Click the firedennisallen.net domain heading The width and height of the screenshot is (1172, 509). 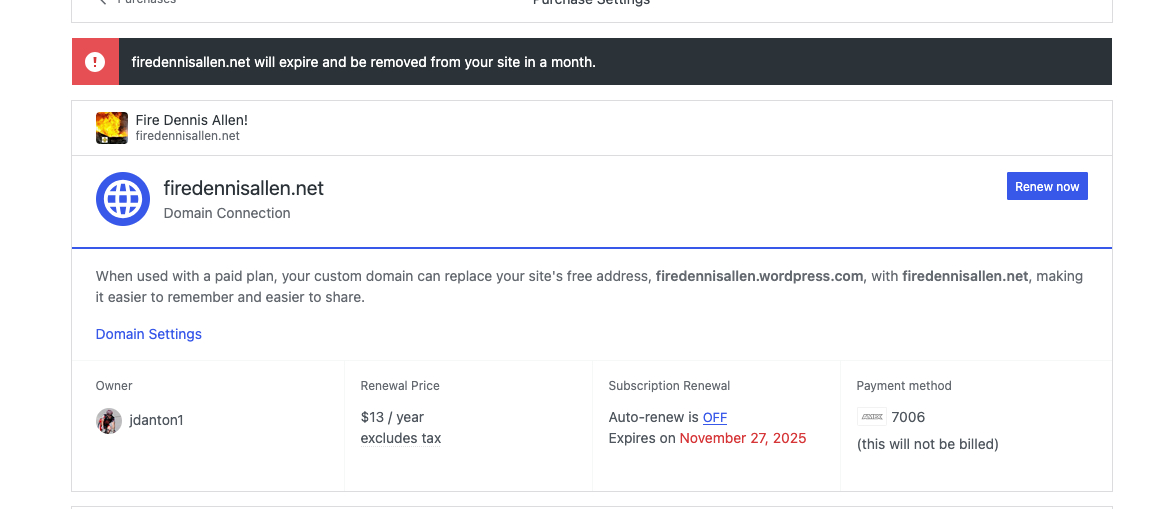243,188
